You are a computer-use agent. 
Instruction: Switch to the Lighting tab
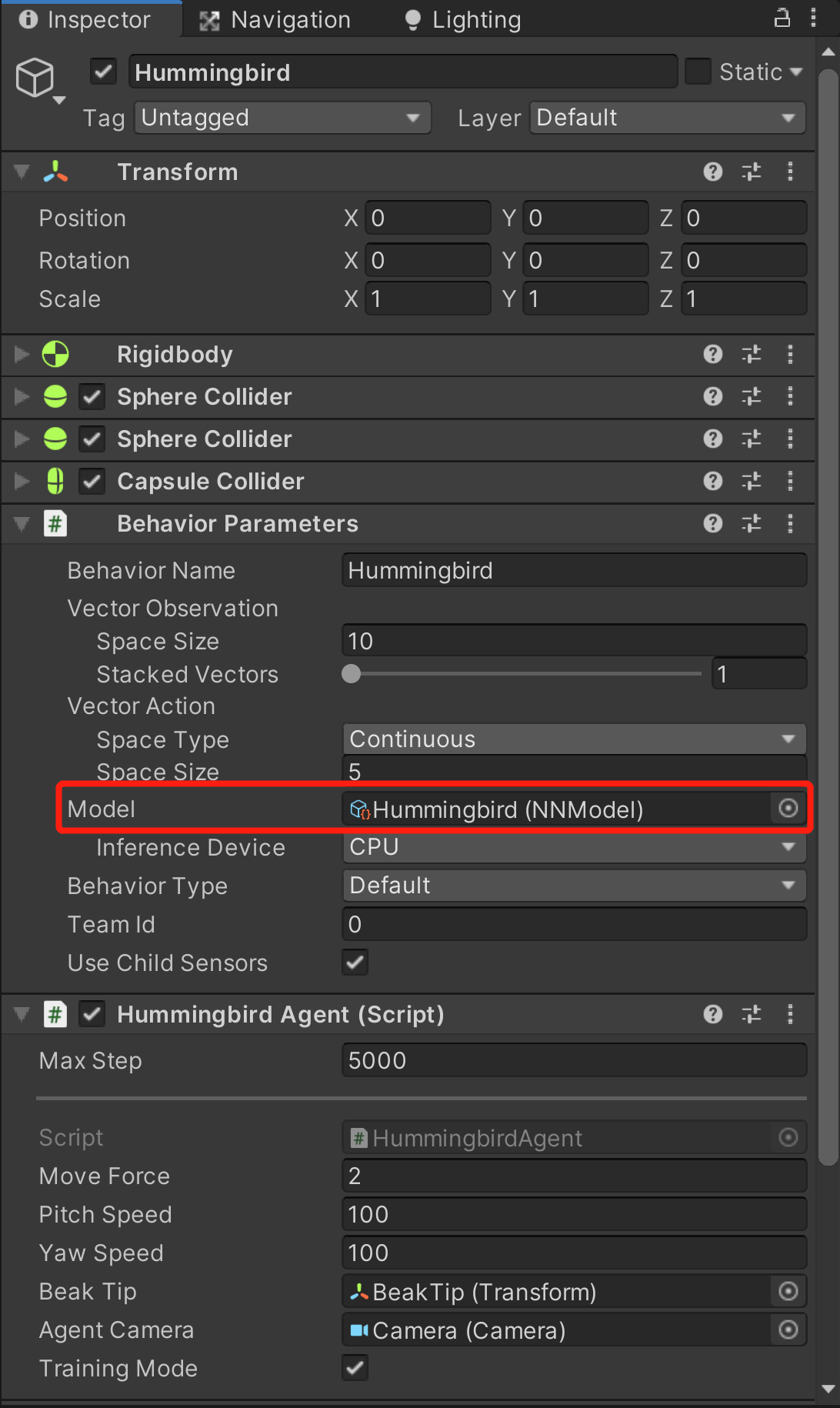[x=461, y=19]
